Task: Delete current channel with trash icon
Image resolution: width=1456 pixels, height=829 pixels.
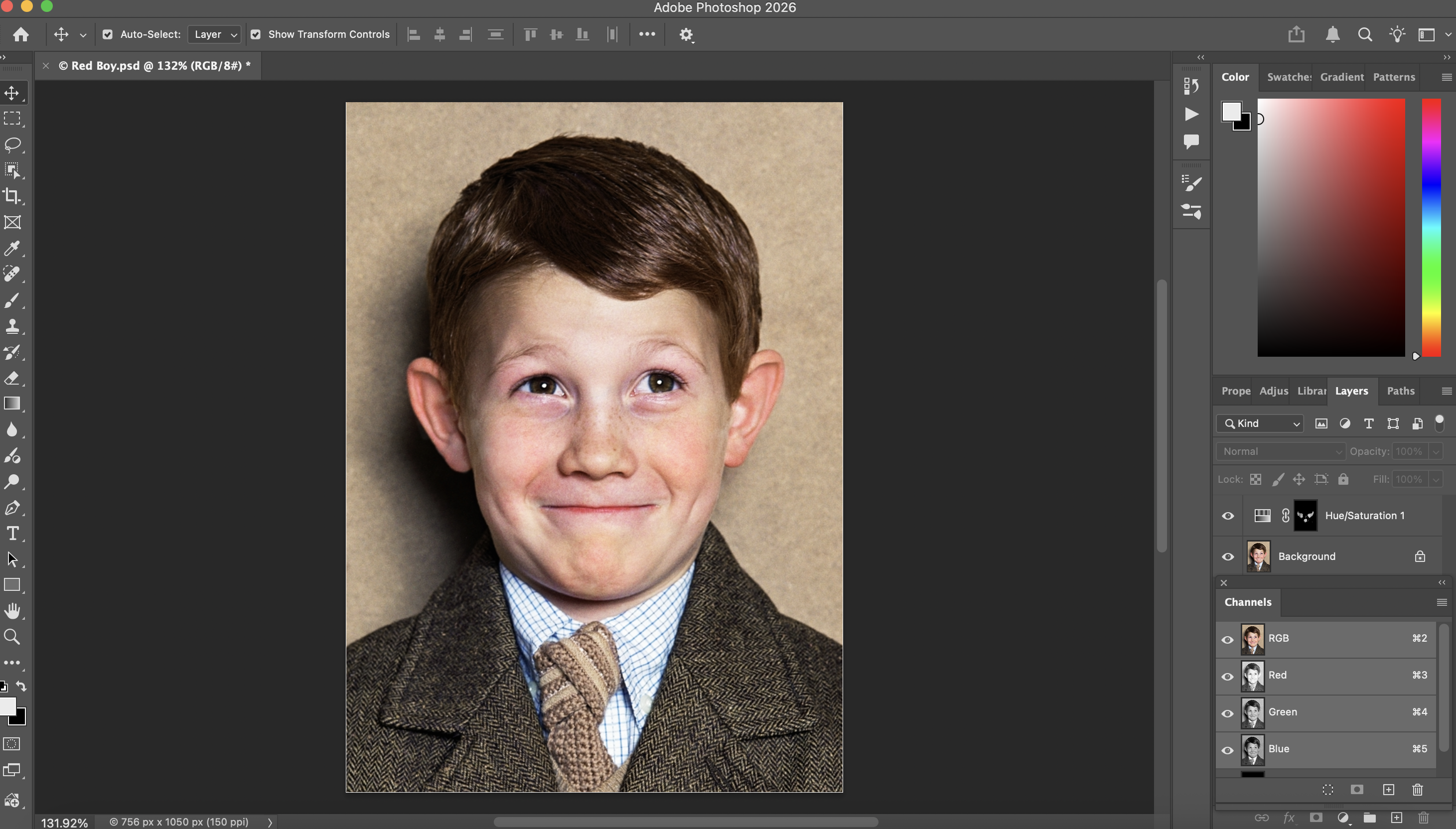Action: pyautogui.click(x=1418, y=790)
